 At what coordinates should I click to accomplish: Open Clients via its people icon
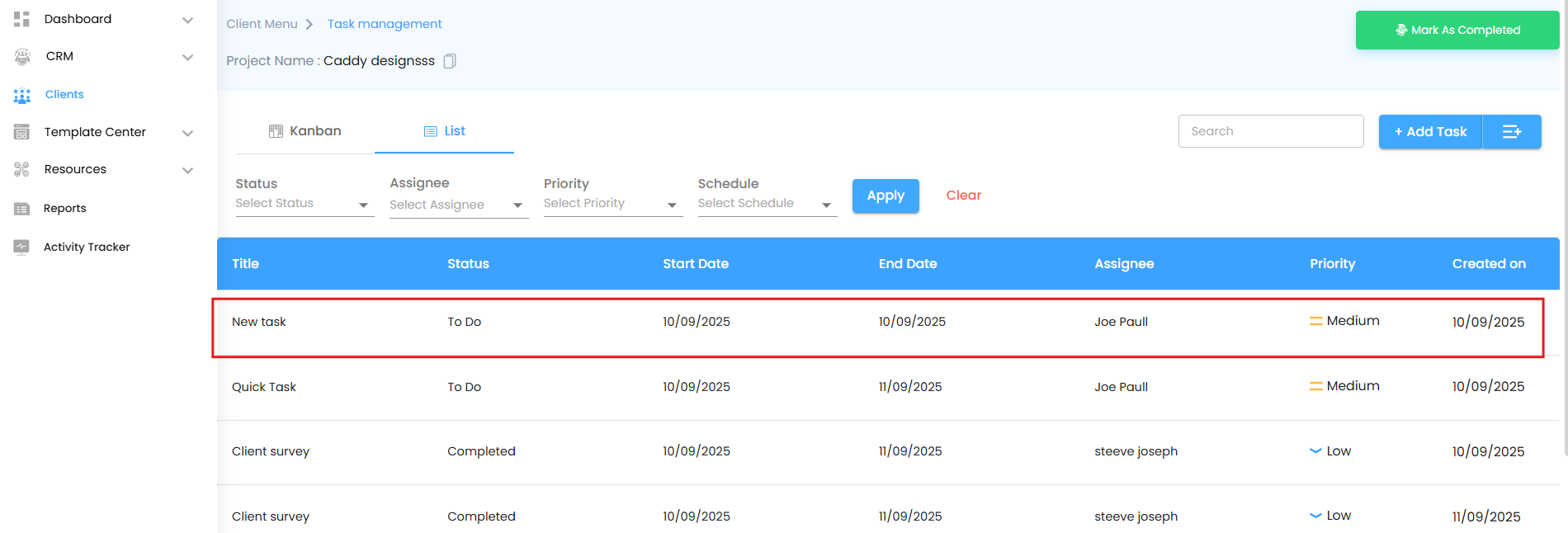[22, 95]
